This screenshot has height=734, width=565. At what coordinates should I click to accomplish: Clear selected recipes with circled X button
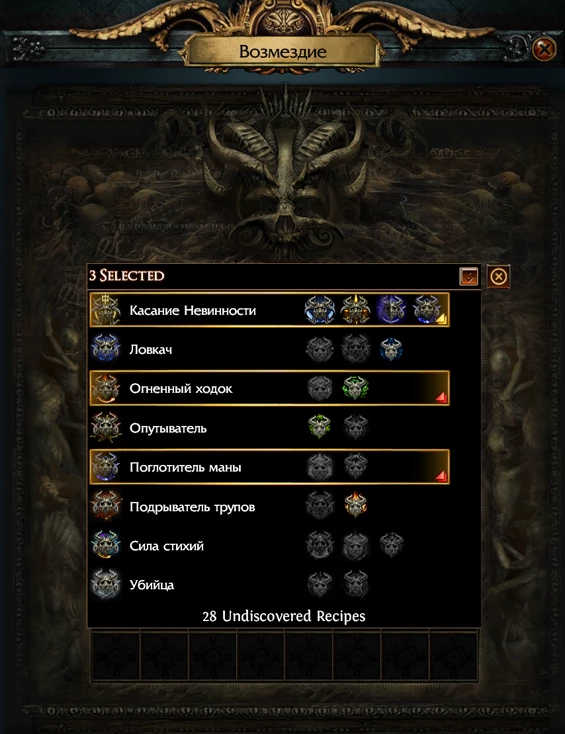pyautogui.click(x=498, y=277)
